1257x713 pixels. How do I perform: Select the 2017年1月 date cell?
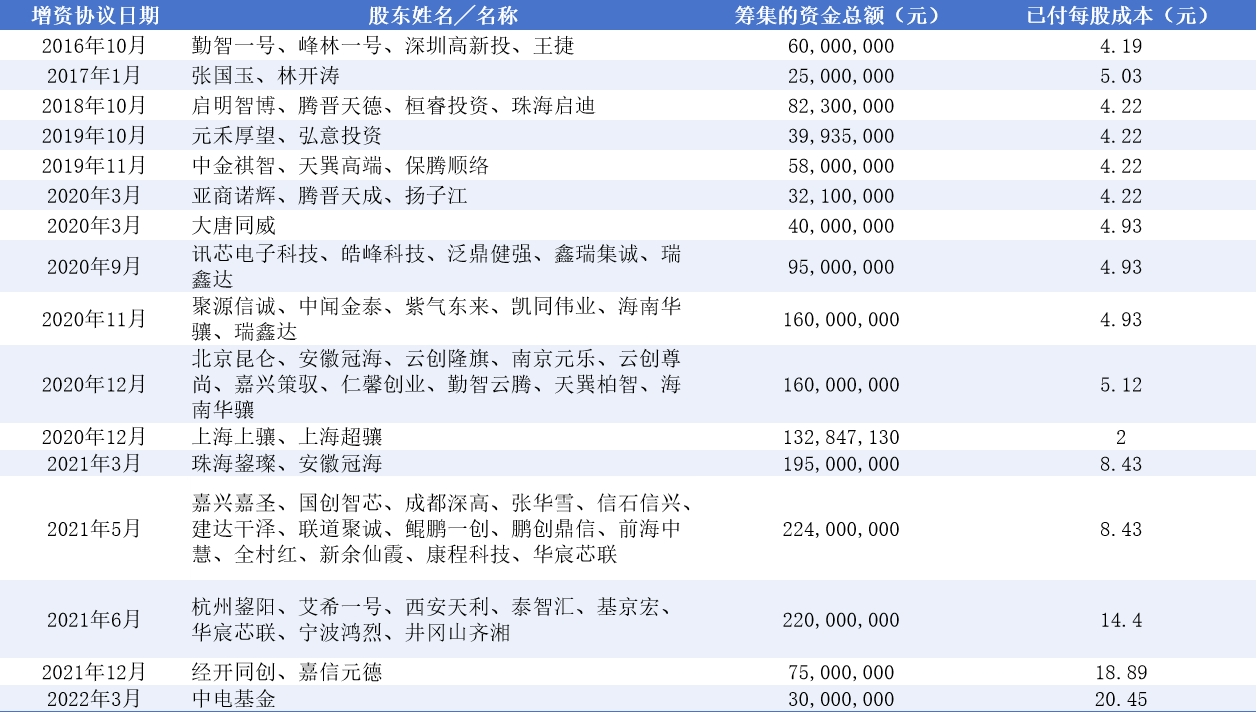pyautogui.click(x=94, y=76)
